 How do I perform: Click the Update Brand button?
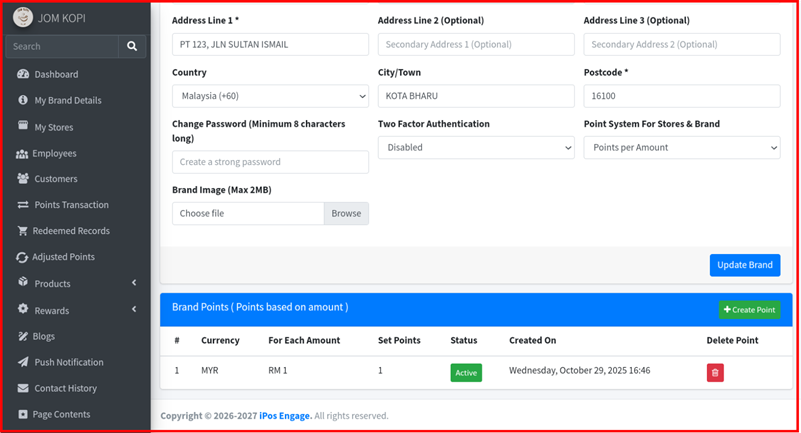[x=745, y=265]
